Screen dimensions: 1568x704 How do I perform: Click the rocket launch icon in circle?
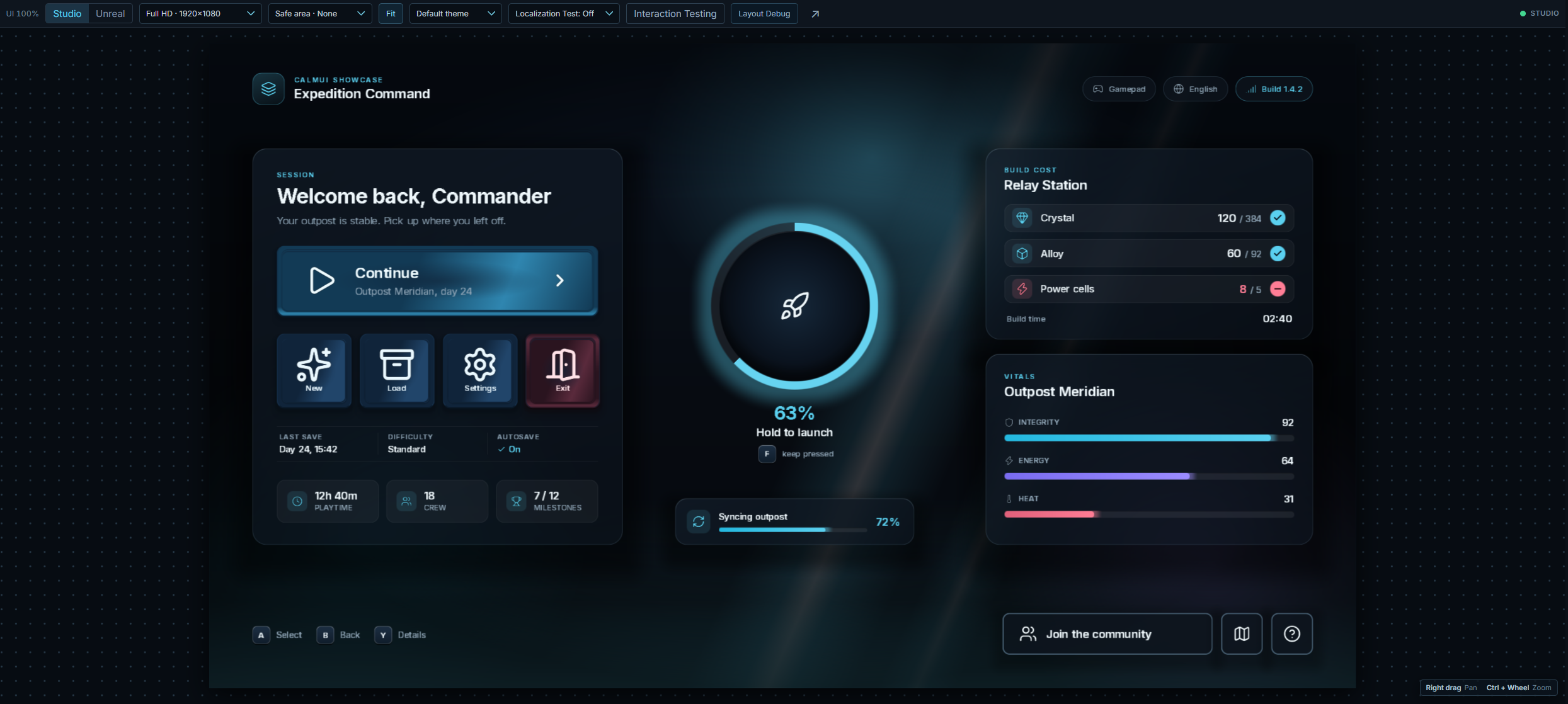tap(794, 306)
